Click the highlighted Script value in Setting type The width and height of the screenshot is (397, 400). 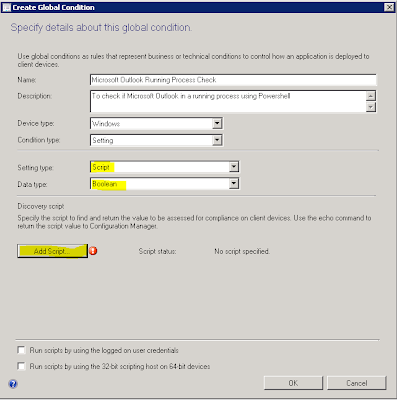[x=101, y=167]
